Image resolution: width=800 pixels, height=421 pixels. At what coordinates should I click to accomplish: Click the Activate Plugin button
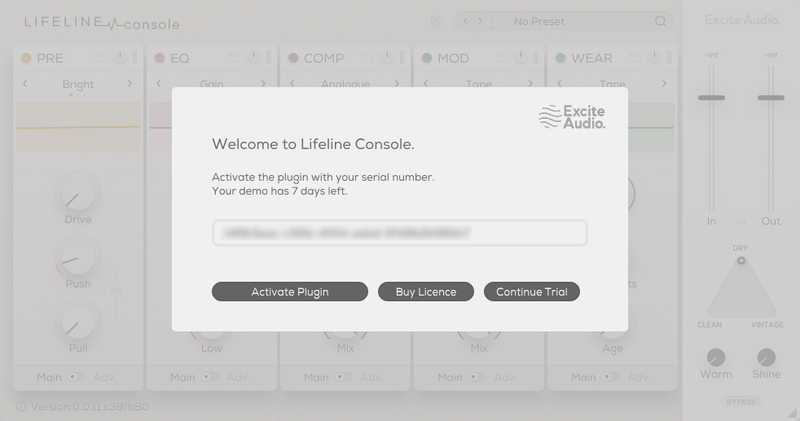(x=290, y=291)
